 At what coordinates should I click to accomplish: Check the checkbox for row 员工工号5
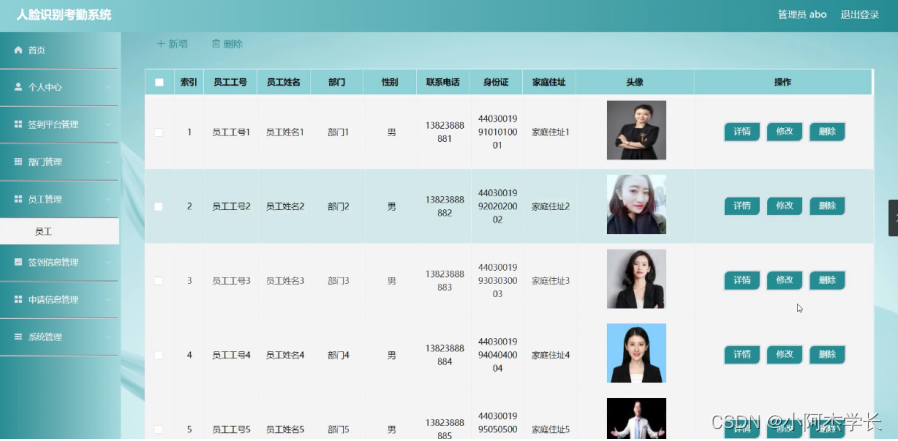[159, 430]
